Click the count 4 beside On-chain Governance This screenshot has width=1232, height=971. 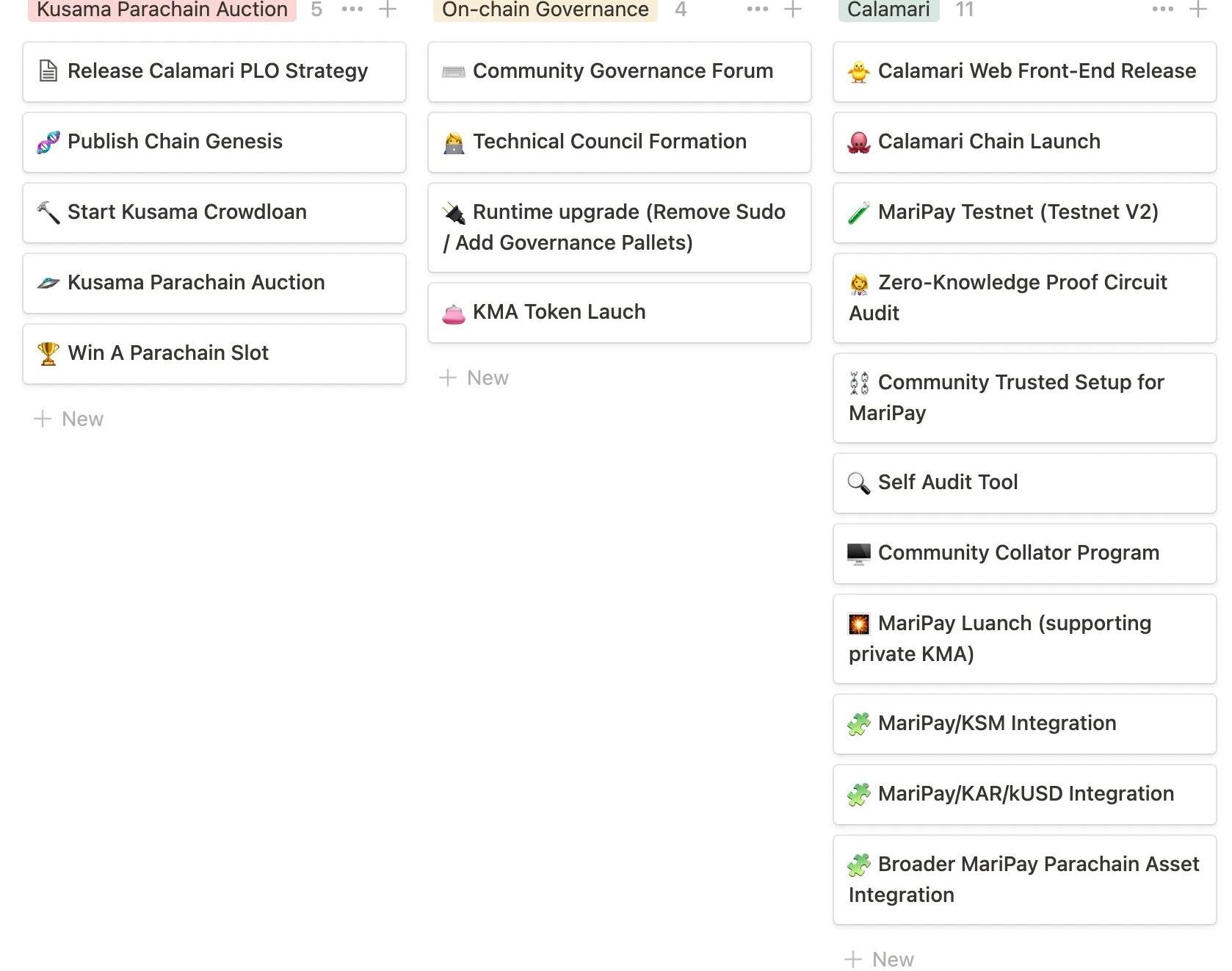point(681,10)
